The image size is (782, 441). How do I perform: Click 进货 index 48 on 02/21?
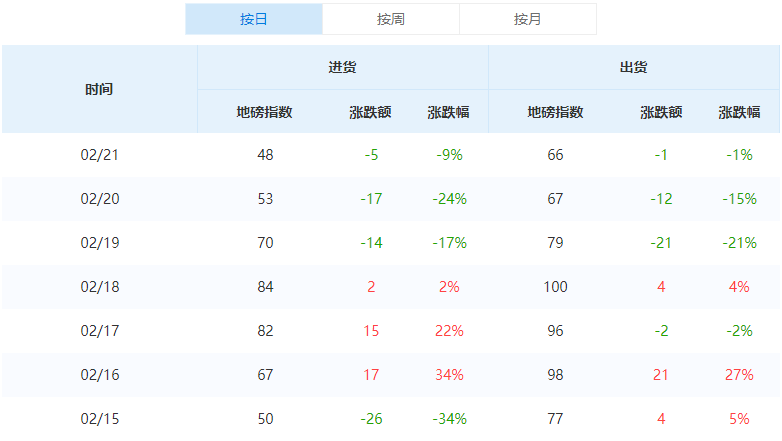click(265, 155)
